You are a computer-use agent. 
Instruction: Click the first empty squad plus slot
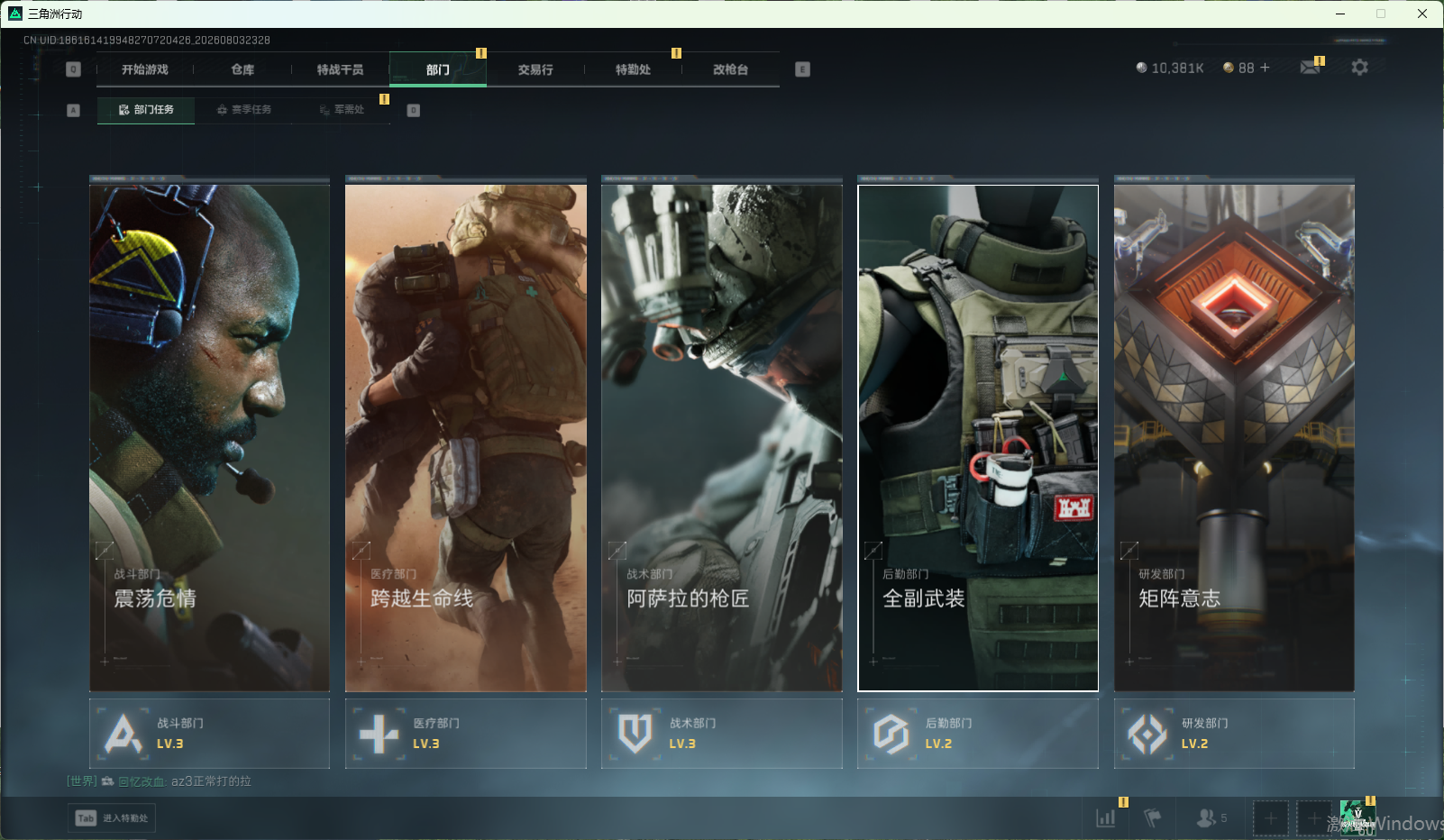1270,818
